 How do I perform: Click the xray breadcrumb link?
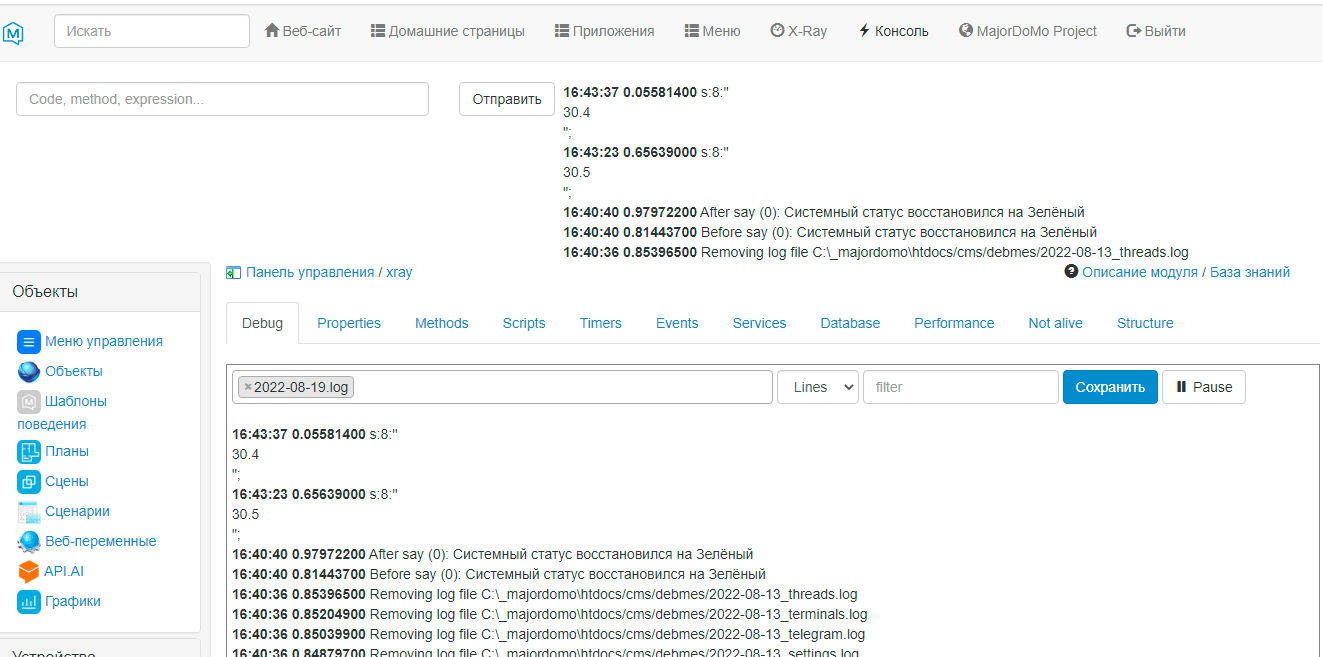point(399,272)
